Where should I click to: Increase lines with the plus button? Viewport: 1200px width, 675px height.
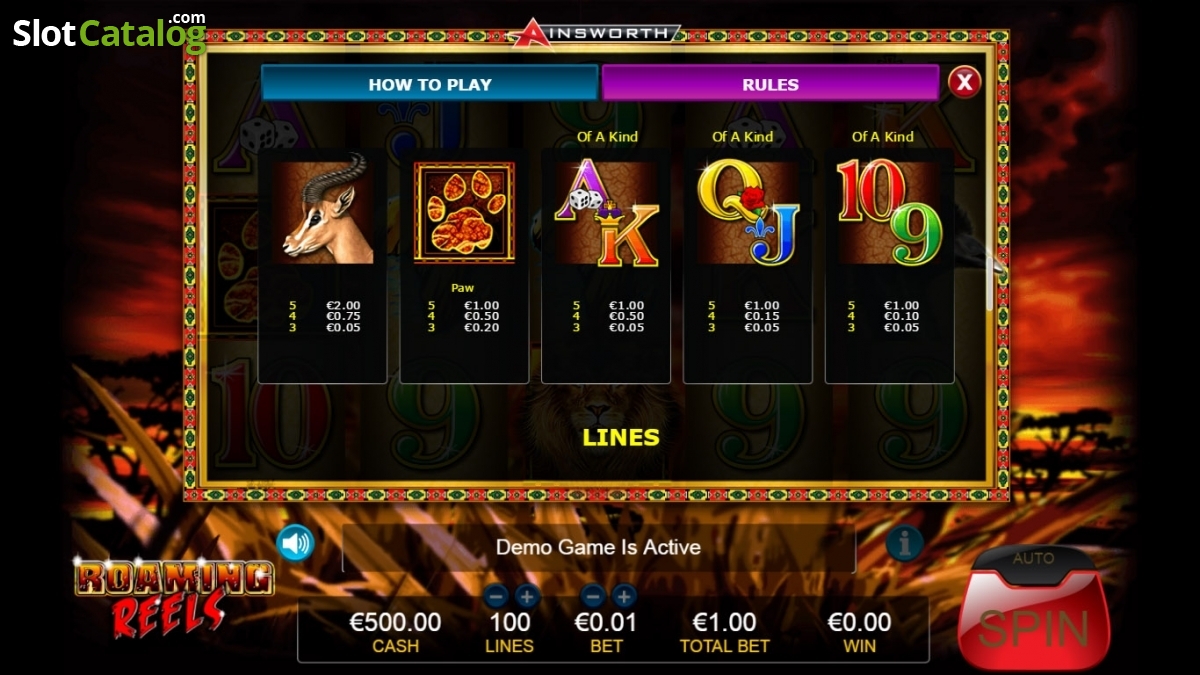pyautogui.click(x=527, y=597)
